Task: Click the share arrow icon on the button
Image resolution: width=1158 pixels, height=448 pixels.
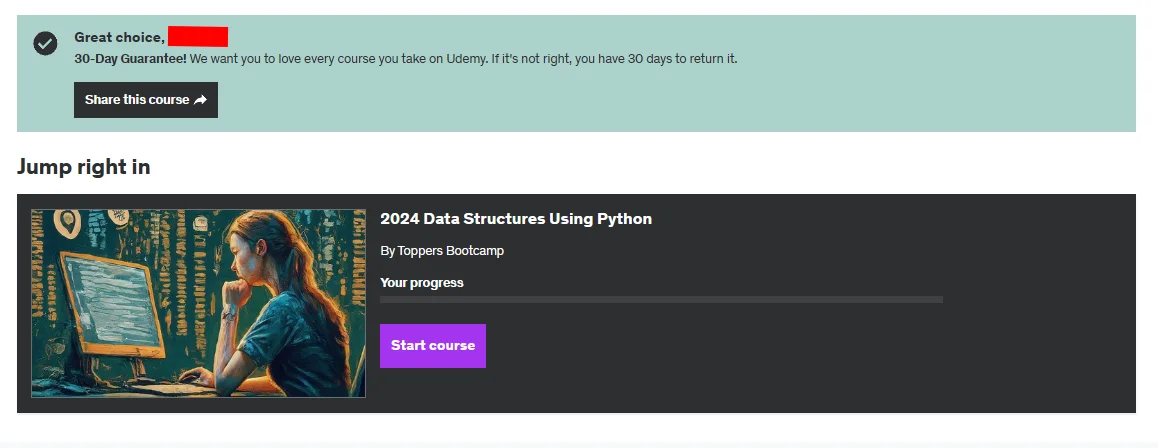Action: [x=200, y=100]
